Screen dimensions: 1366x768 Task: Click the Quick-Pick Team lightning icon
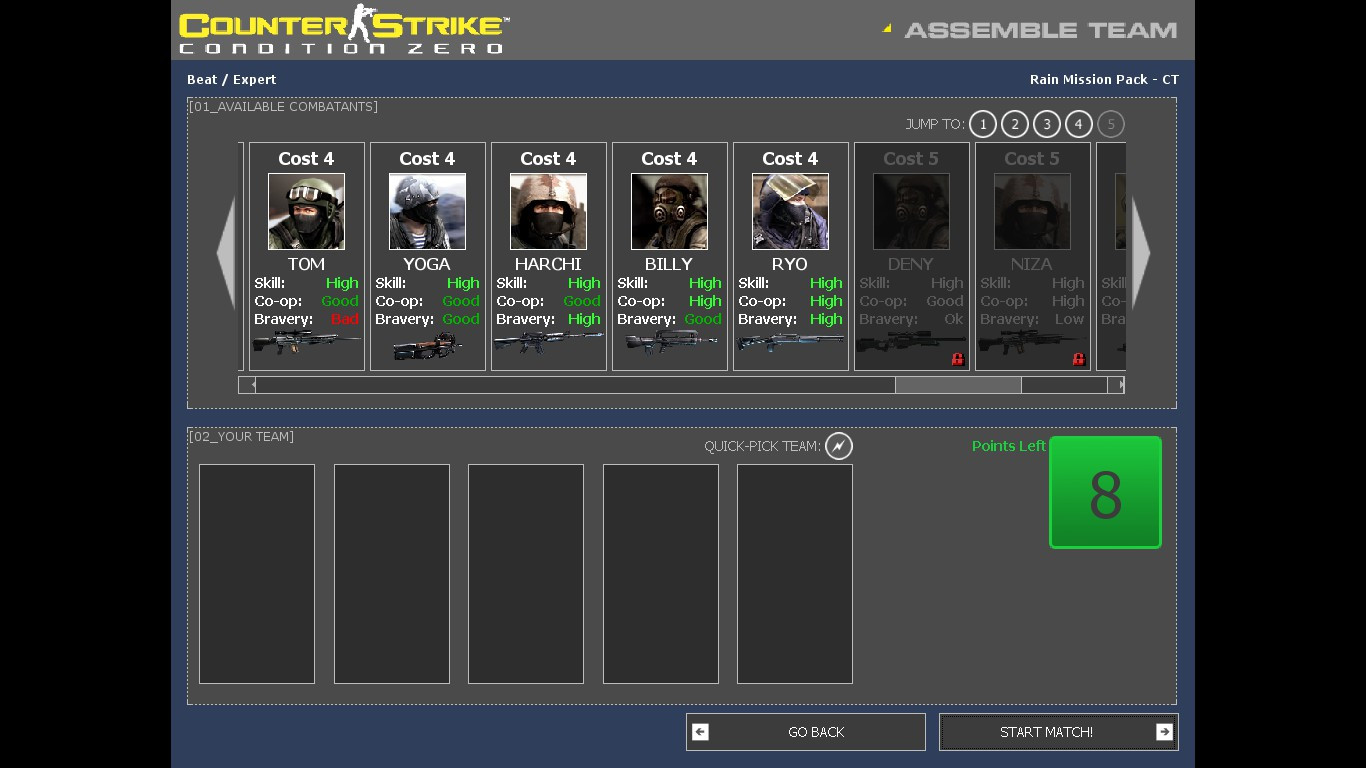click(839, 446)
